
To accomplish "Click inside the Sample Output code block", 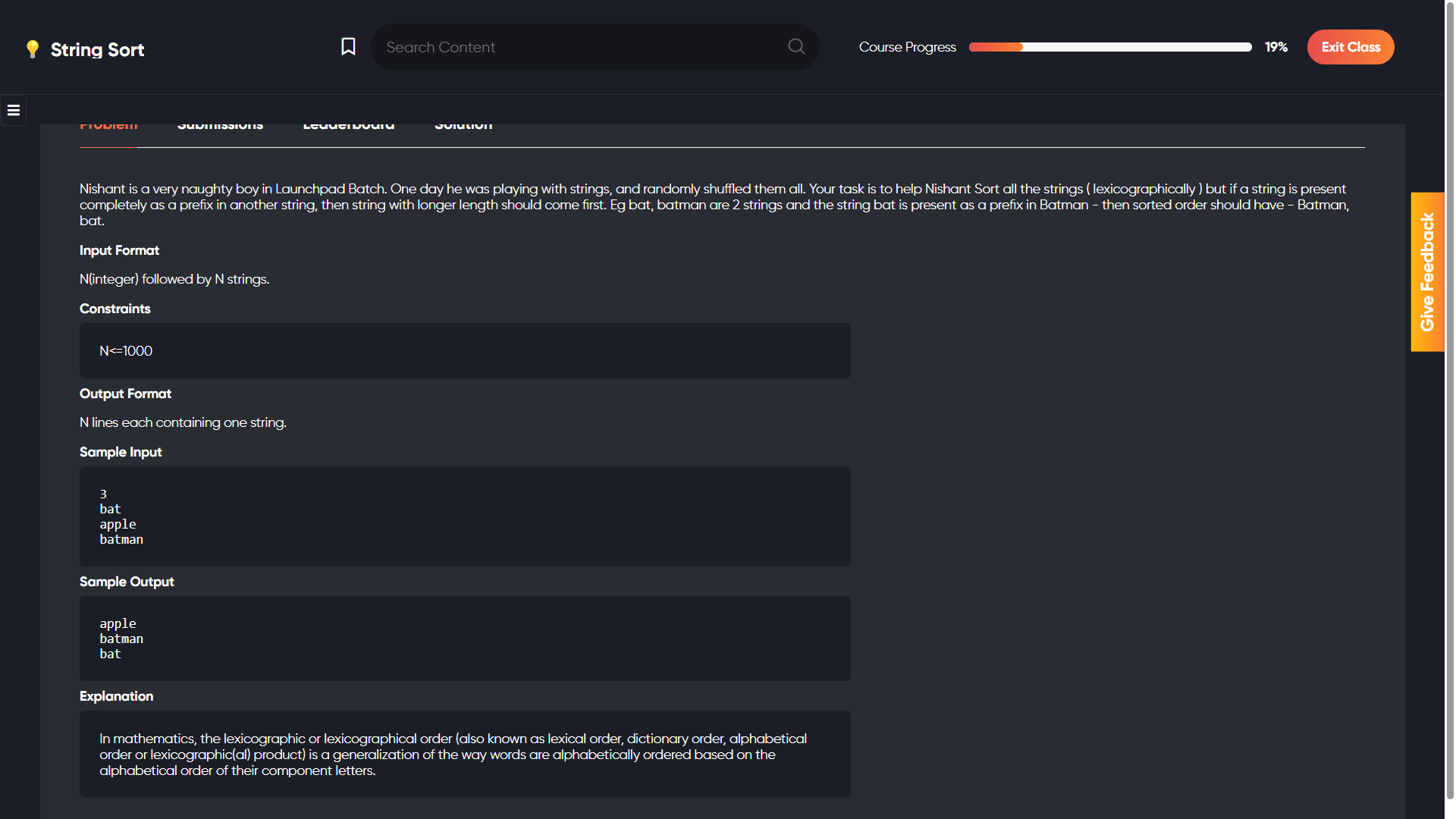I will 464,639.
